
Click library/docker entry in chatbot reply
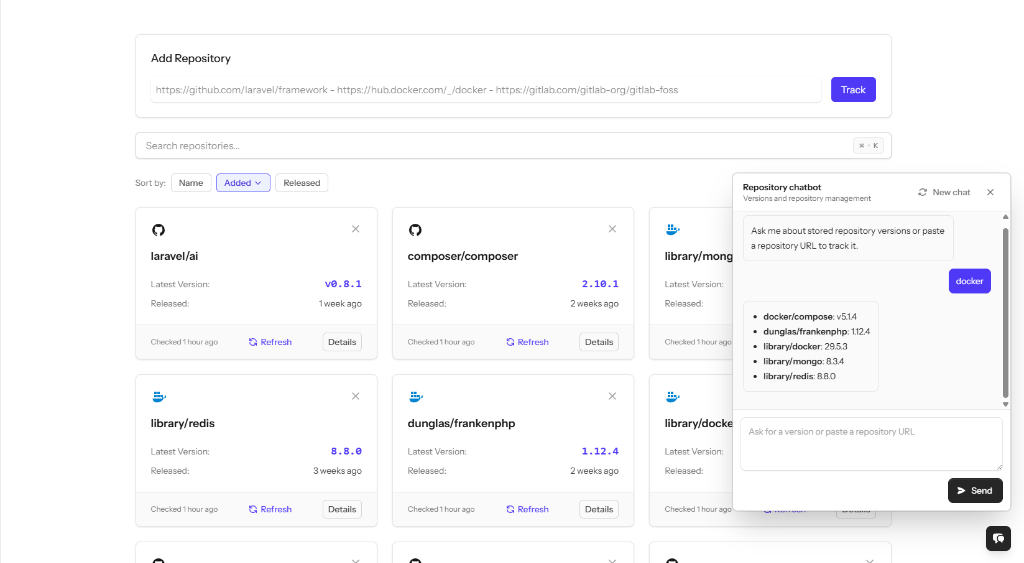805,346
